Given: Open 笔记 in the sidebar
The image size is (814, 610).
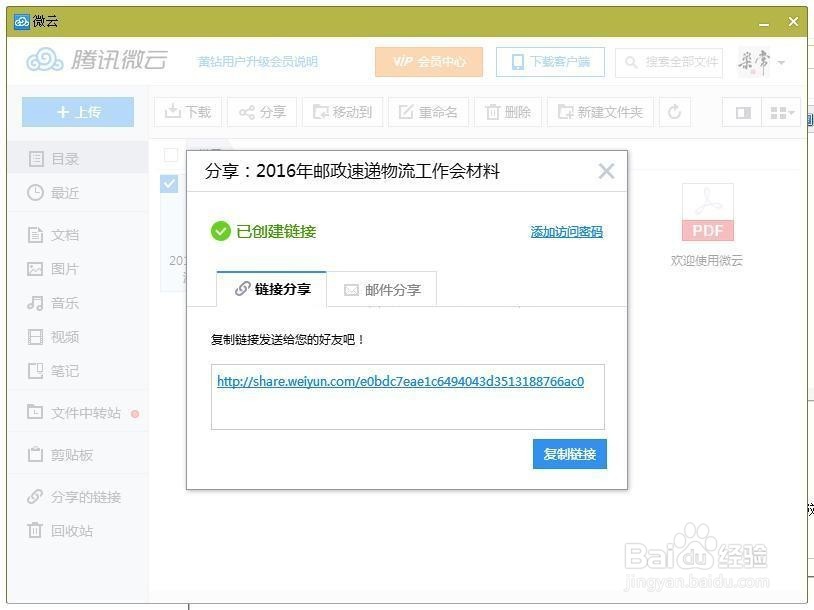Looking at the screenshot, I should click(78, 371).
